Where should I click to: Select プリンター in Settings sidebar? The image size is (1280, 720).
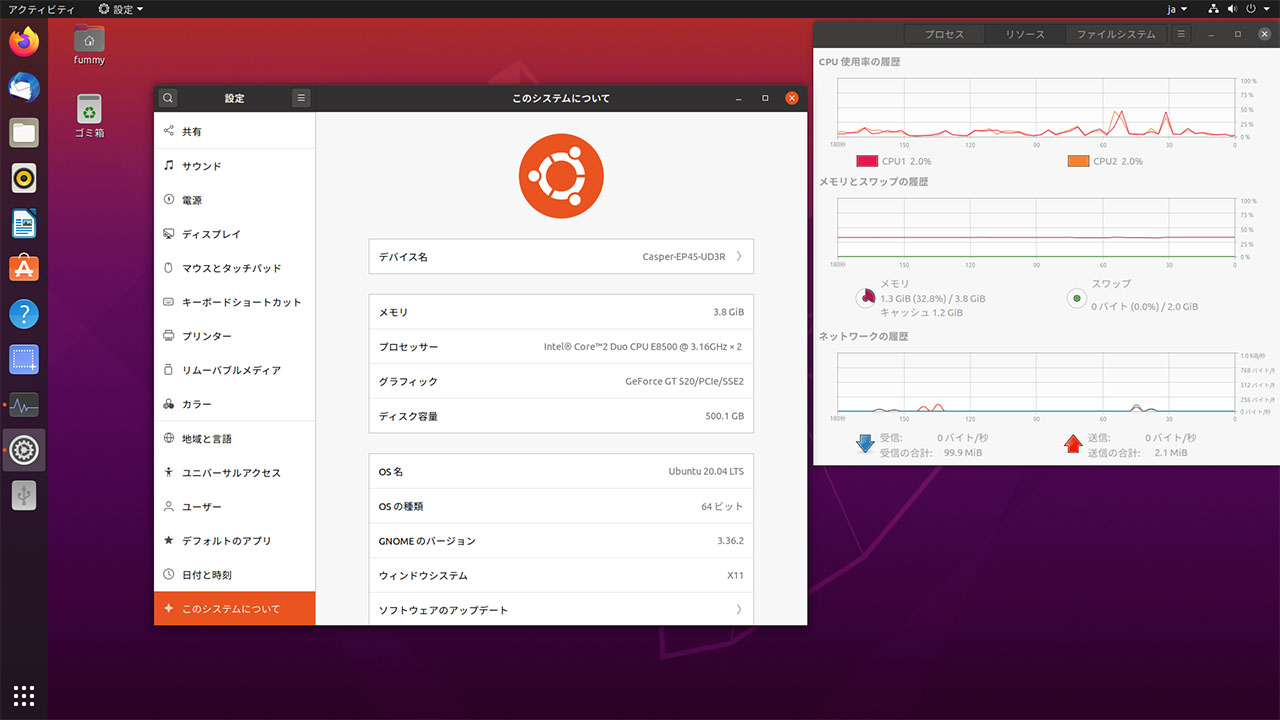click(x=235, y=336)
